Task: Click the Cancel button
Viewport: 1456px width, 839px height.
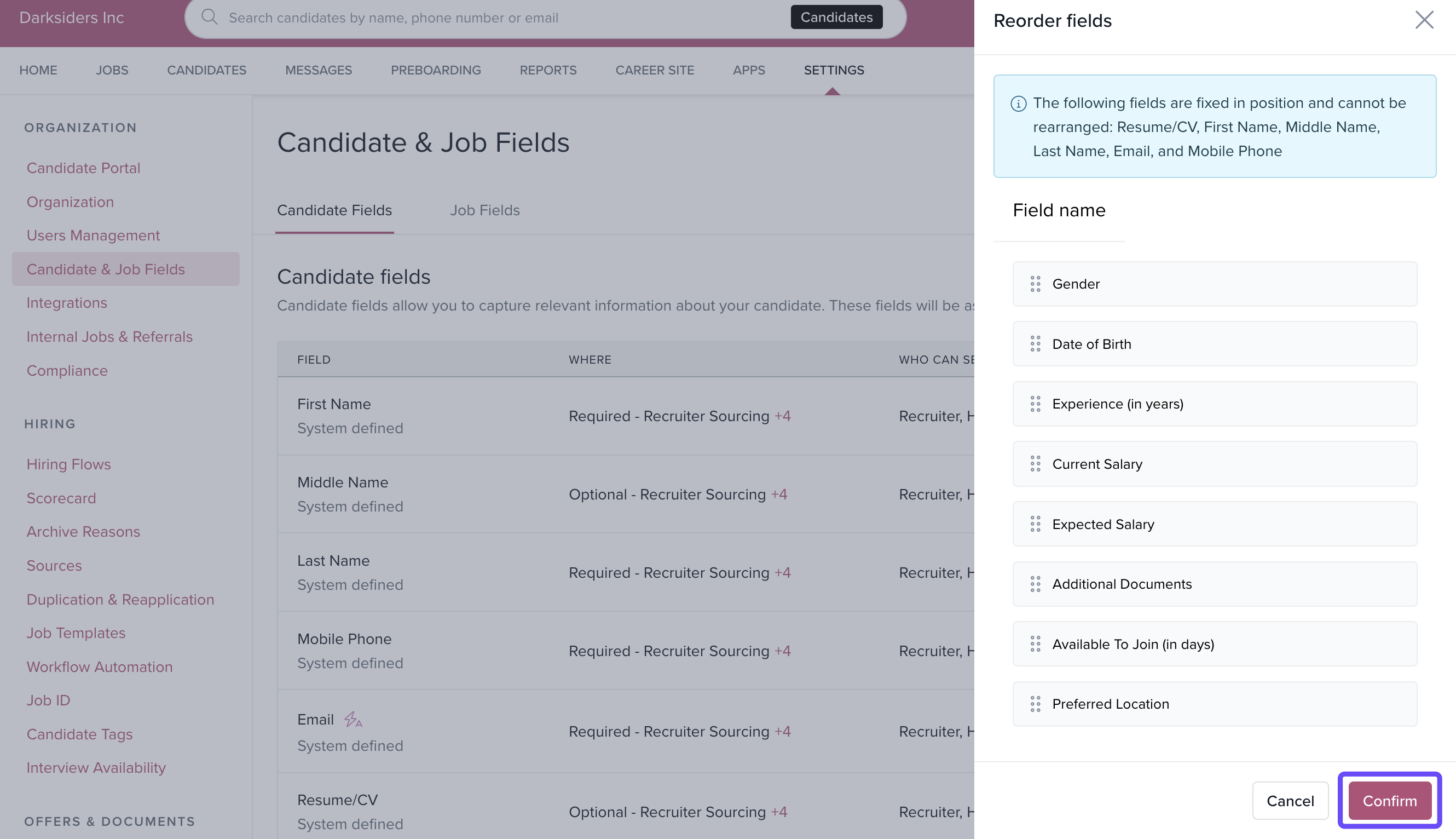Action: pyautogui.click(x=1290, y=801)
